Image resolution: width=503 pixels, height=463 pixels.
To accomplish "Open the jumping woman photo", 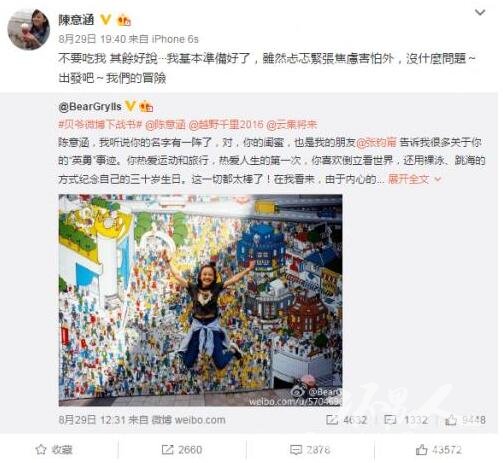I will coord(200,300).
